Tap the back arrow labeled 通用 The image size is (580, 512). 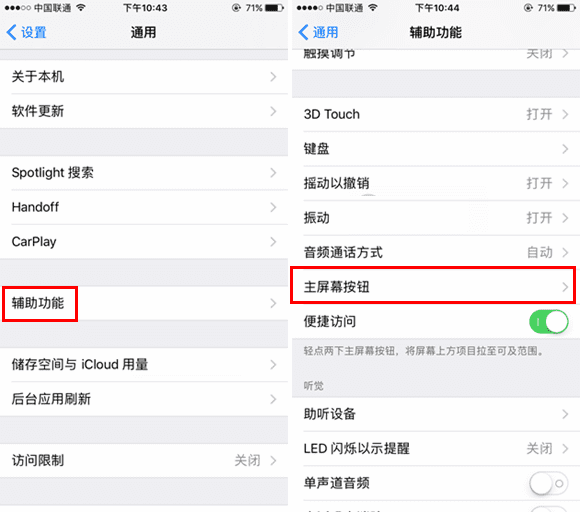[318, 33]
